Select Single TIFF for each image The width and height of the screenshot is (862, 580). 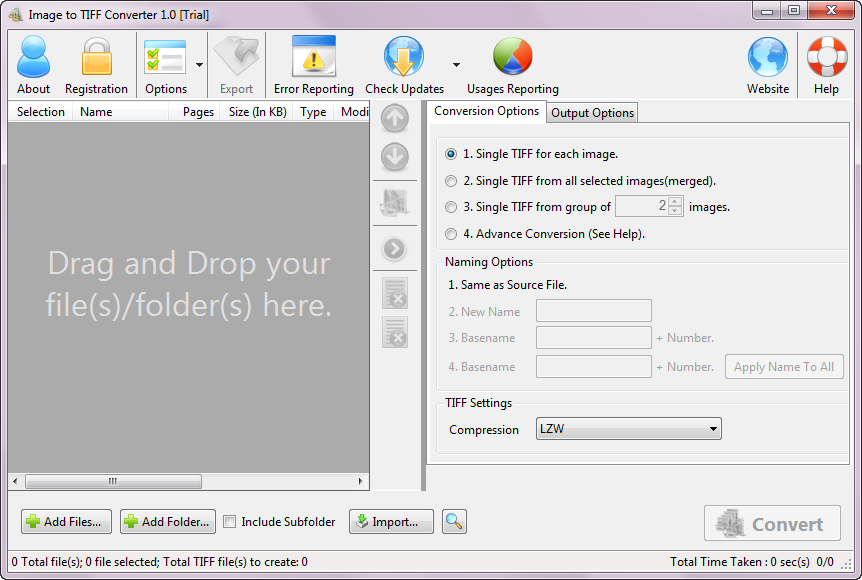coord(451,154)
